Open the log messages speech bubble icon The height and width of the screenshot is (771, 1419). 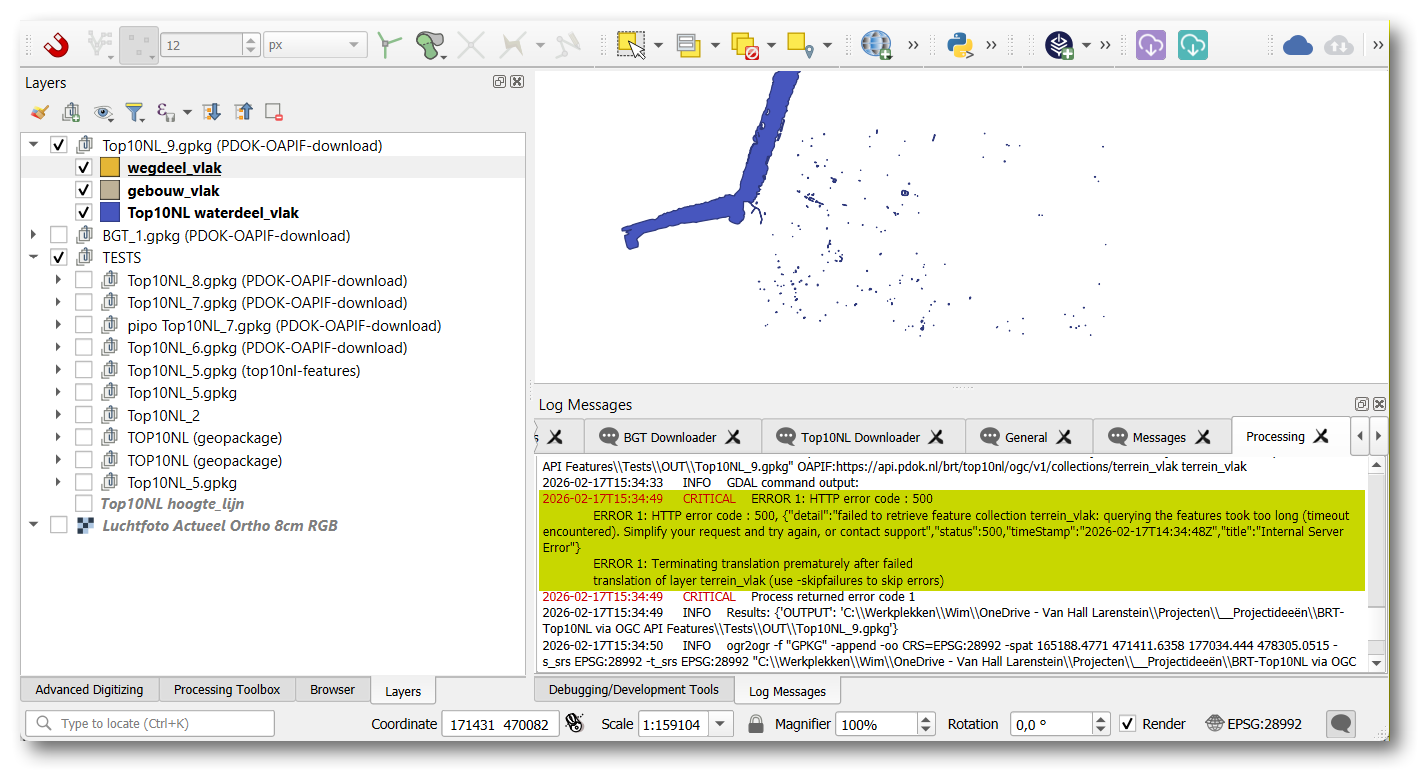tap(1341, 723)
